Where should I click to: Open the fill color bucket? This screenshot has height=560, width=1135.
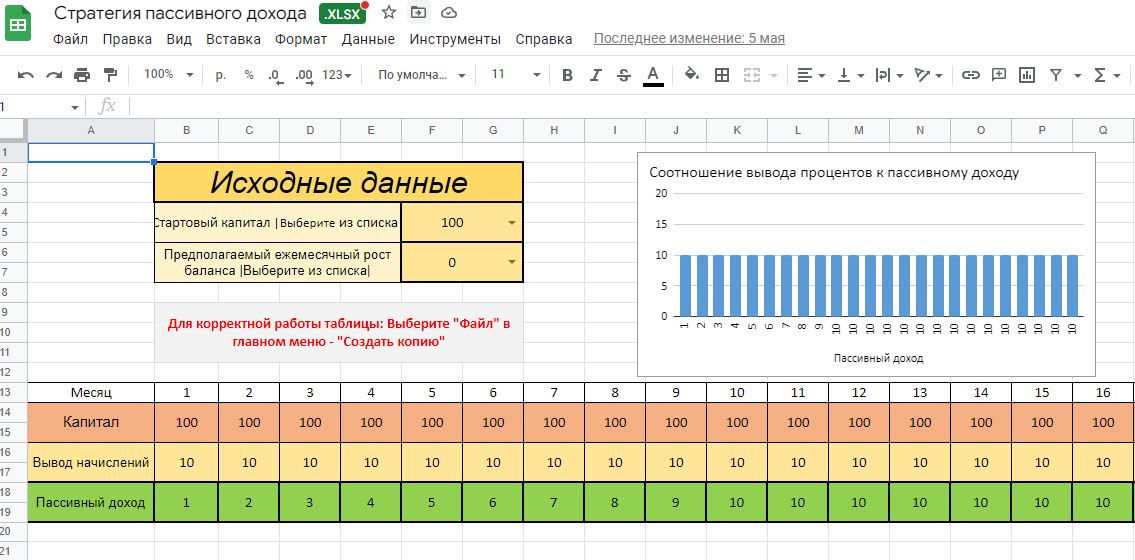[691, 75]
